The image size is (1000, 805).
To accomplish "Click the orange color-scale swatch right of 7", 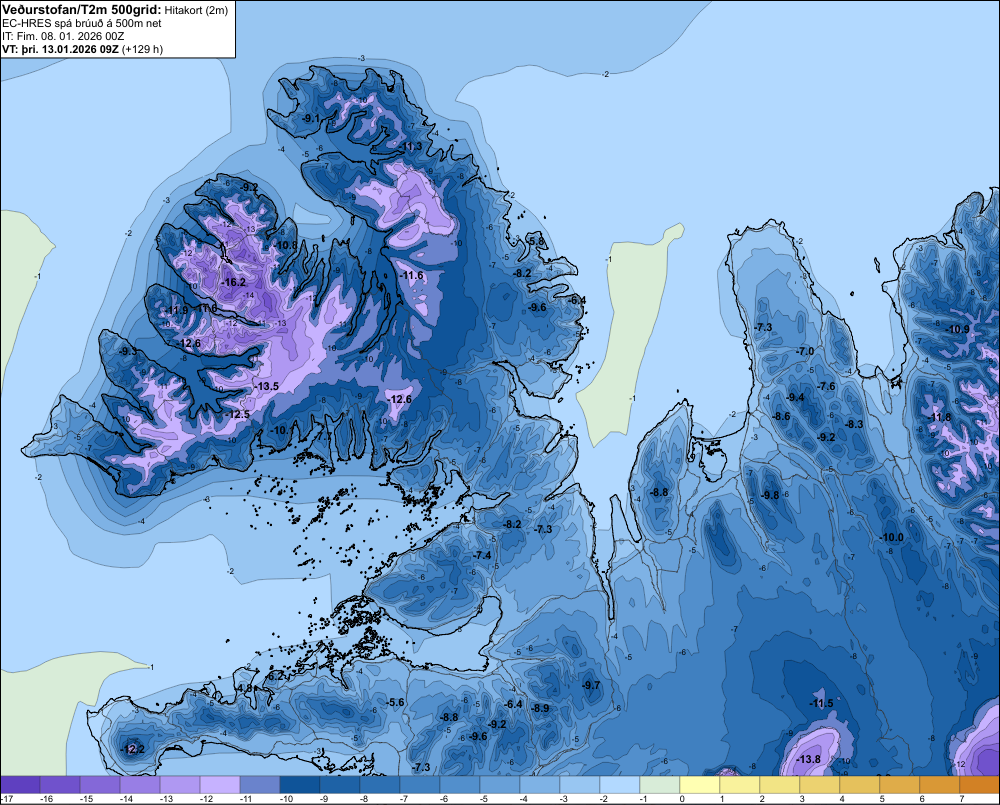I will pos(980,784).
